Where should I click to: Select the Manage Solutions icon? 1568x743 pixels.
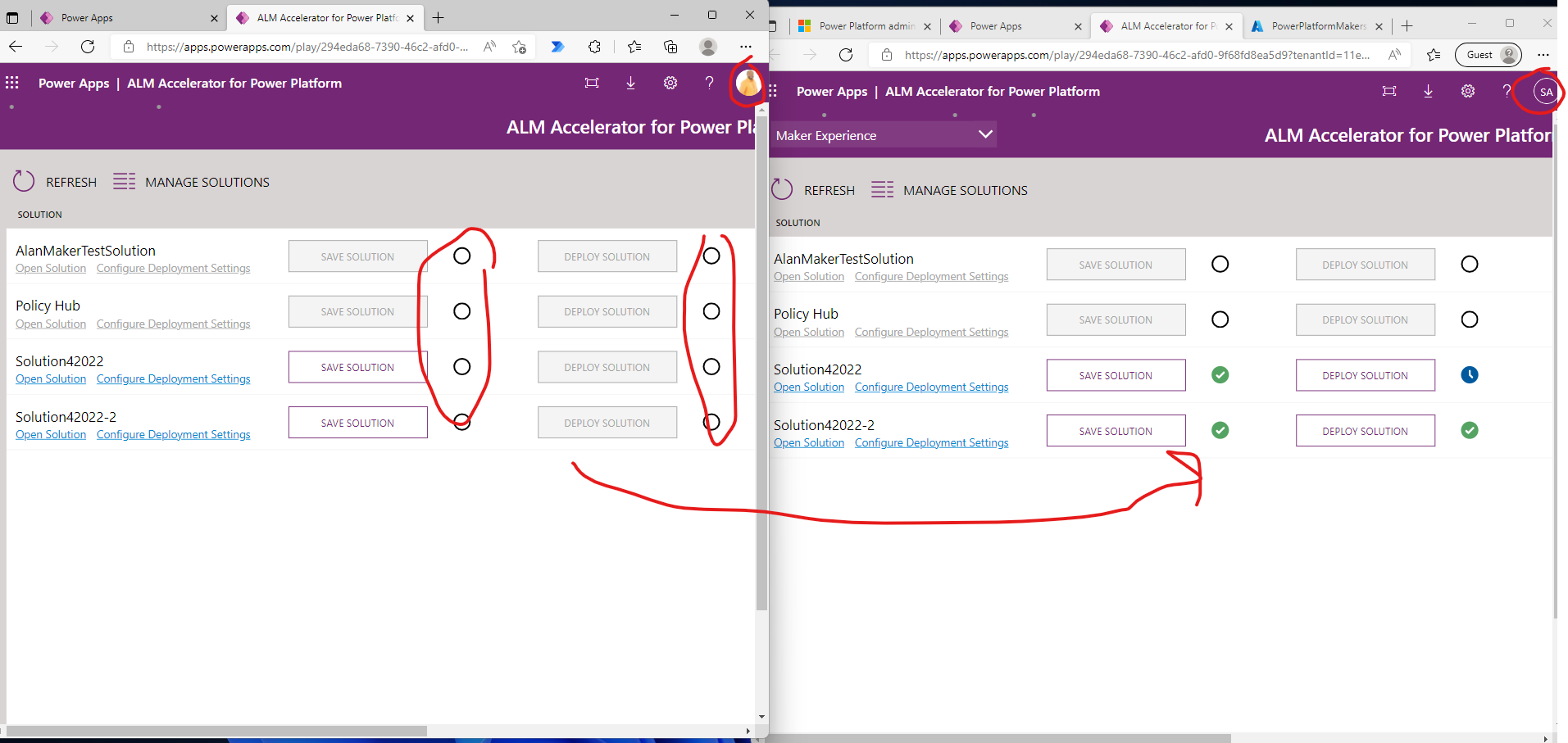(124, 181)
